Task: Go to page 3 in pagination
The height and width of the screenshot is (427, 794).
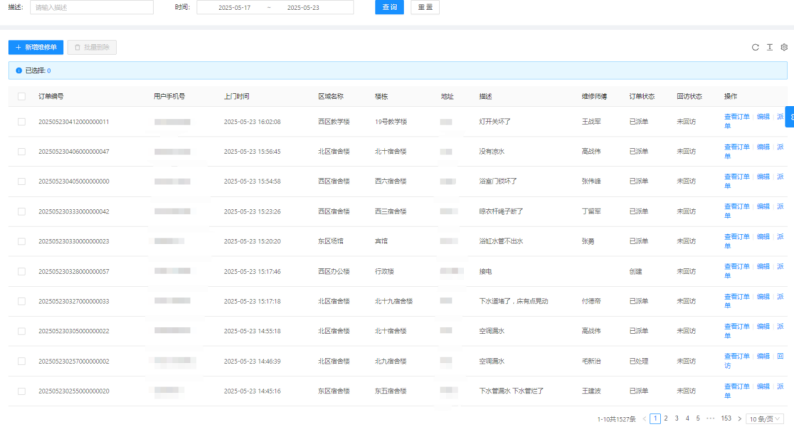Action: [676, 418]
